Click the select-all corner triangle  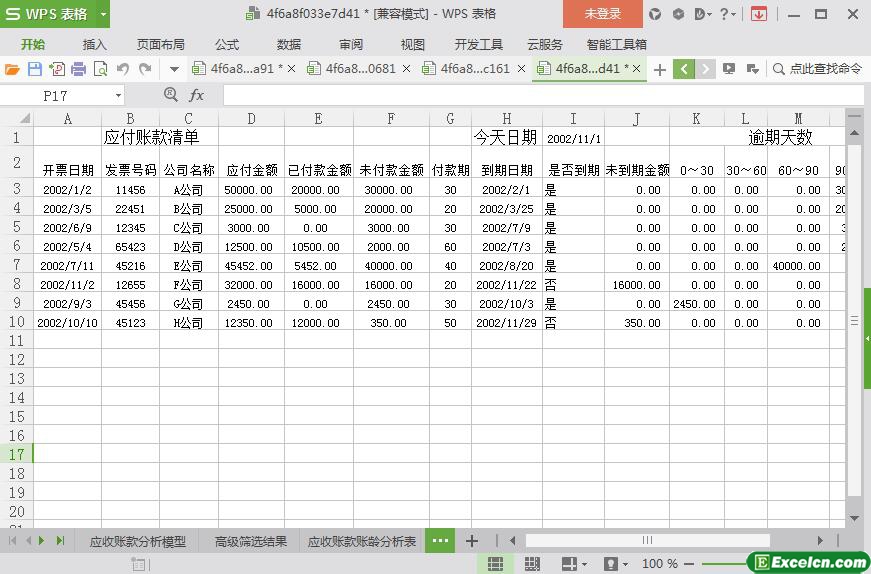pos(24,118)
